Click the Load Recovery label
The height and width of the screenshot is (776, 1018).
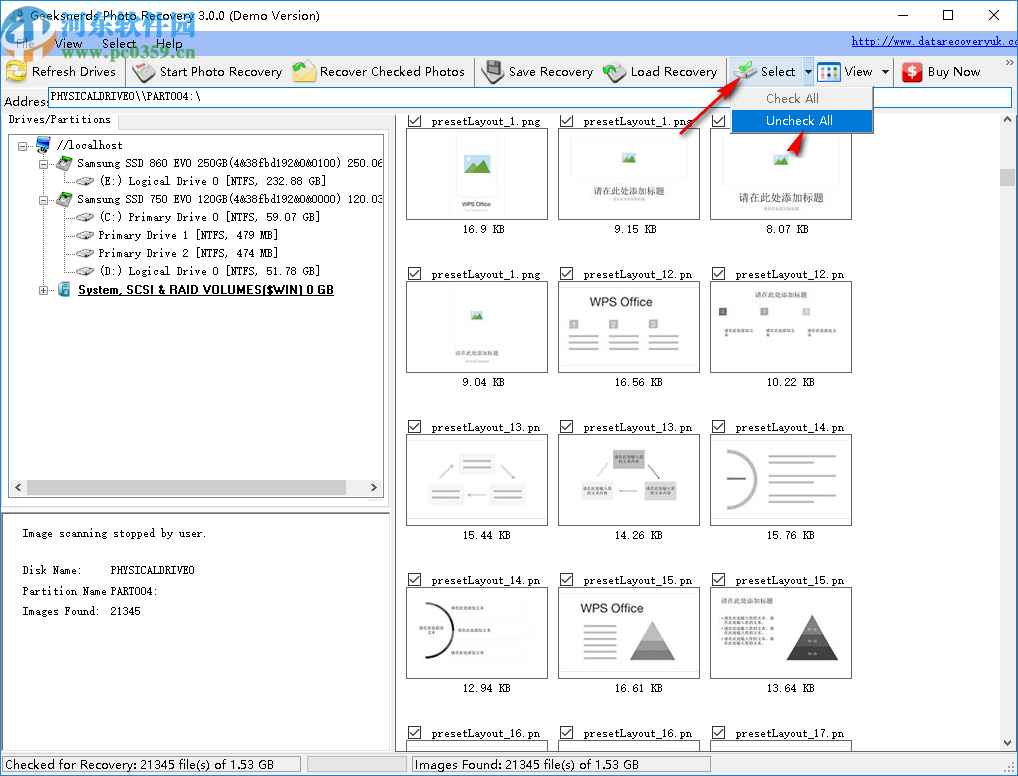coord(674,72)
